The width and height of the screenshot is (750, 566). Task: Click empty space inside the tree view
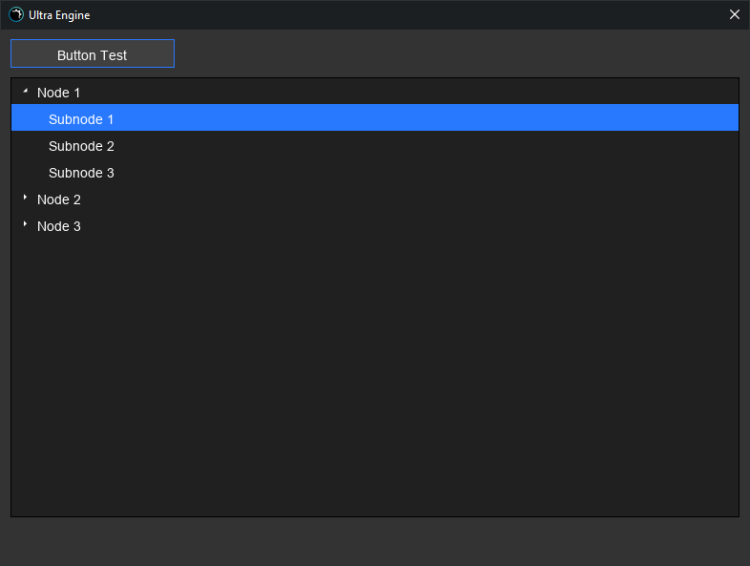(375, 380)
